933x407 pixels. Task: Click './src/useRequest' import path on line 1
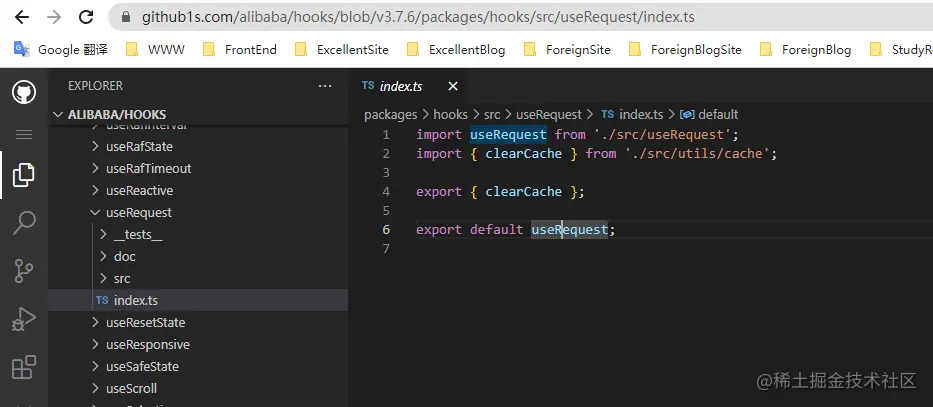click(662, 134)
